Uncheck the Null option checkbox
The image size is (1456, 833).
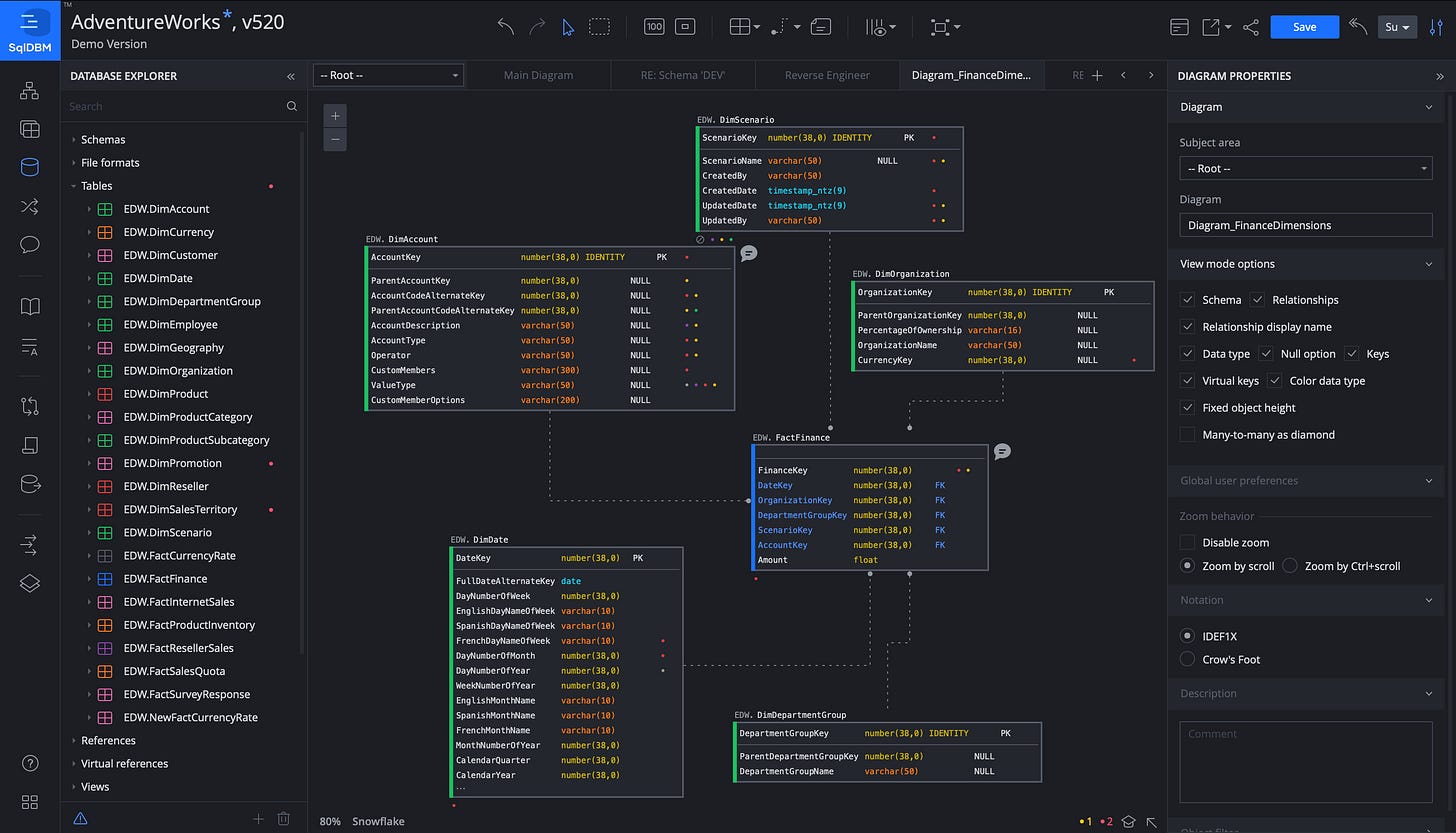point(1265,354)
